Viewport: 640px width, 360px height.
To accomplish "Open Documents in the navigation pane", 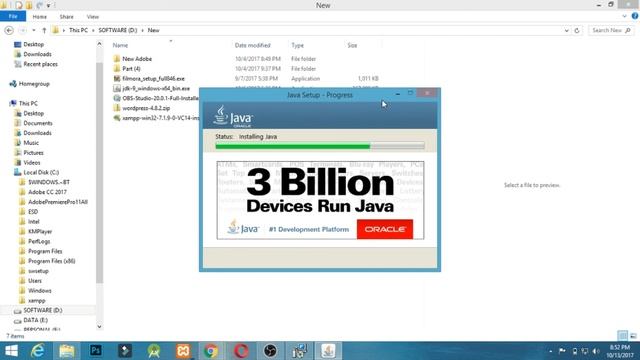I will pyautogui.click(x=38, y=123).
